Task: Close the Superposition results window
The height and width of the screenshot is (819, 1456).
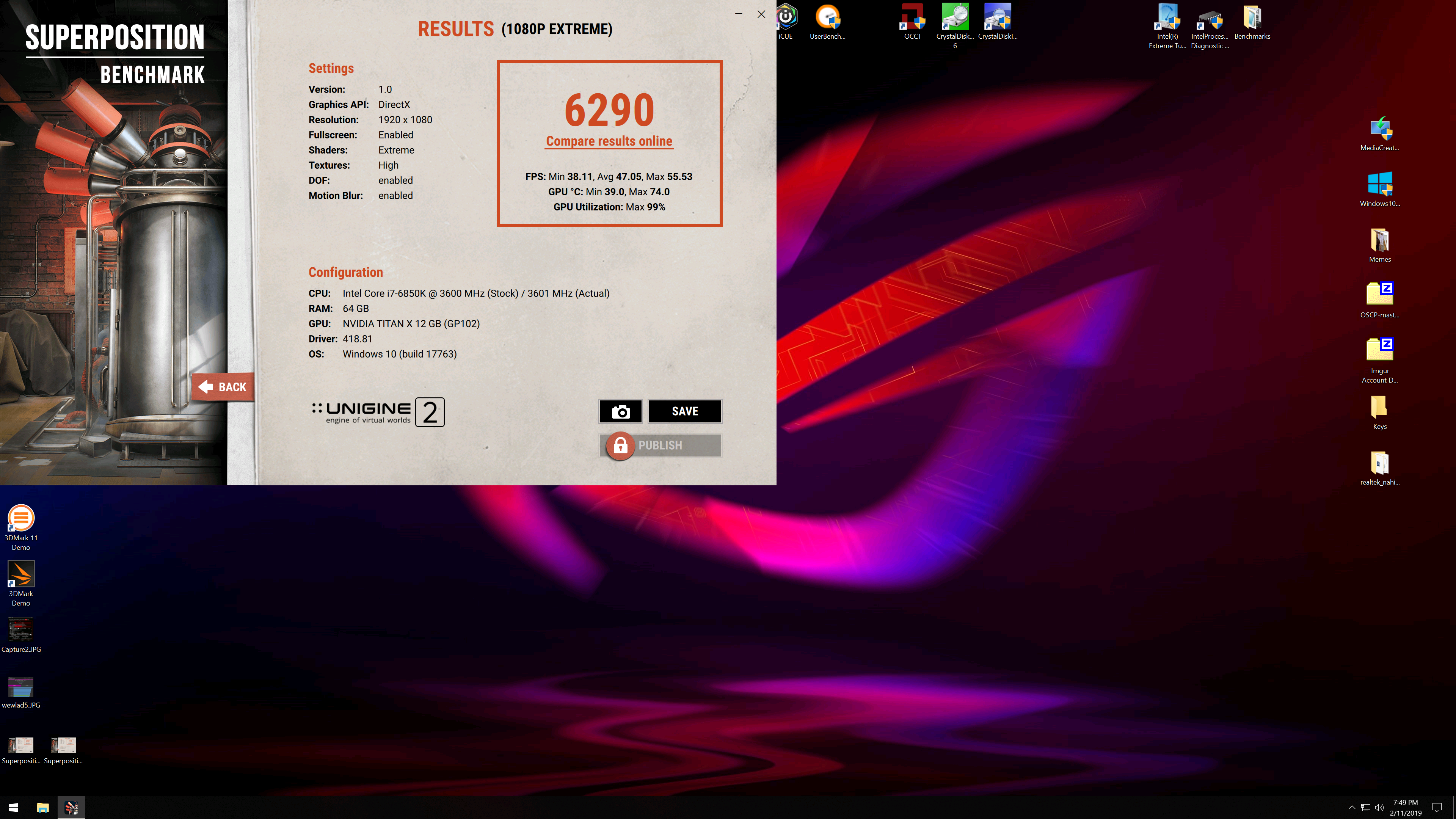Action: 761,14
